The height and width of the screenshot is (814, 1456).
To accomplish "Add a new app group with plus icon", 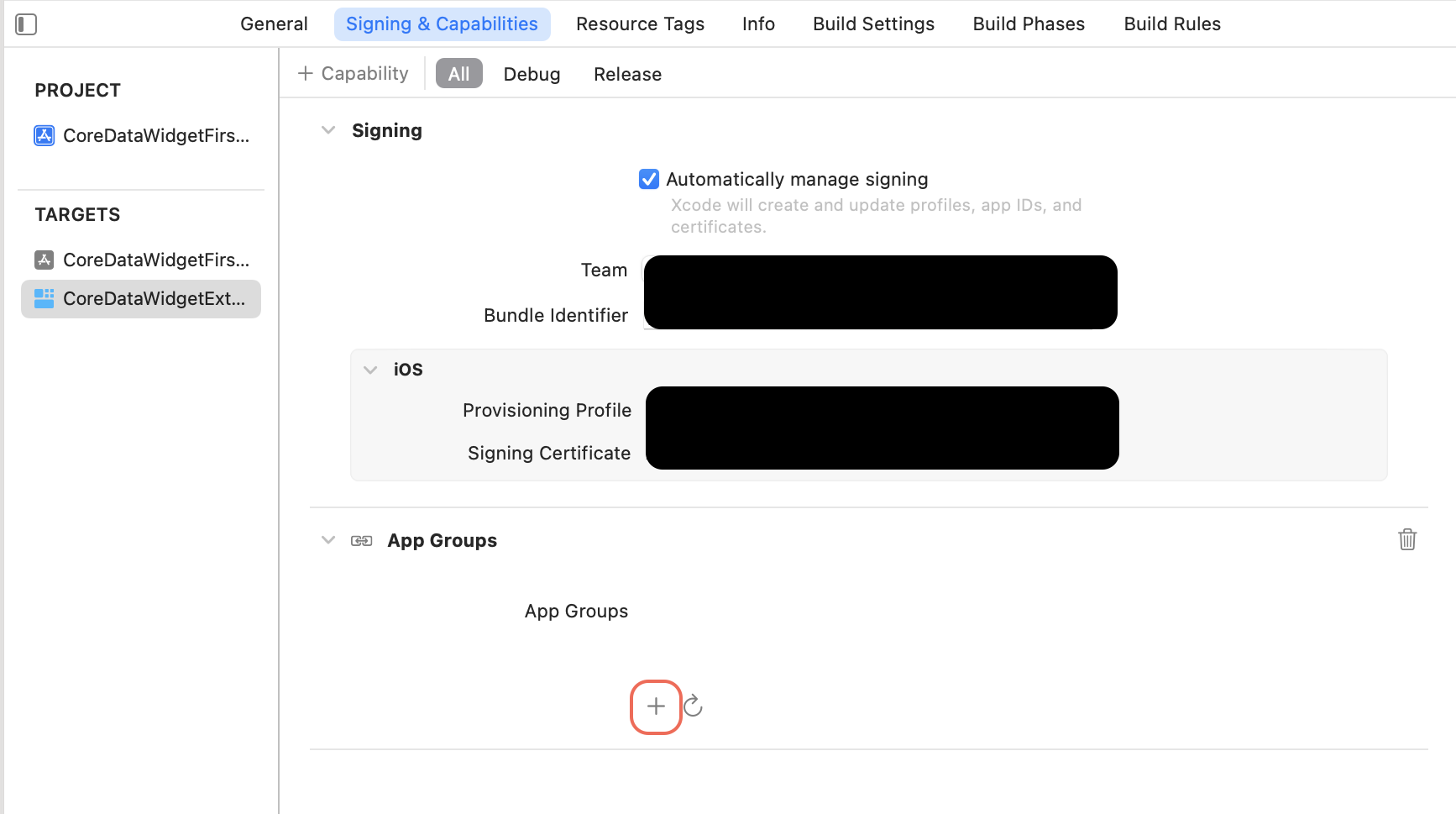I will (x=655, y=706).
